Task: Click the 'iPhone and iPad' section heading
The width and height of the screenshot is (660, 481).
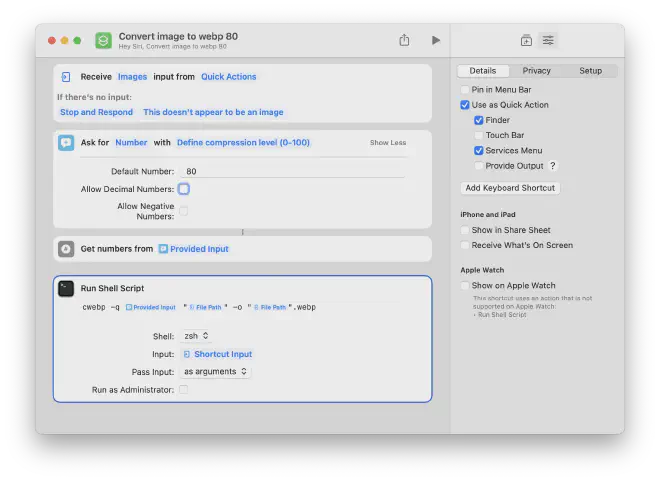Action: coord(488,215)
